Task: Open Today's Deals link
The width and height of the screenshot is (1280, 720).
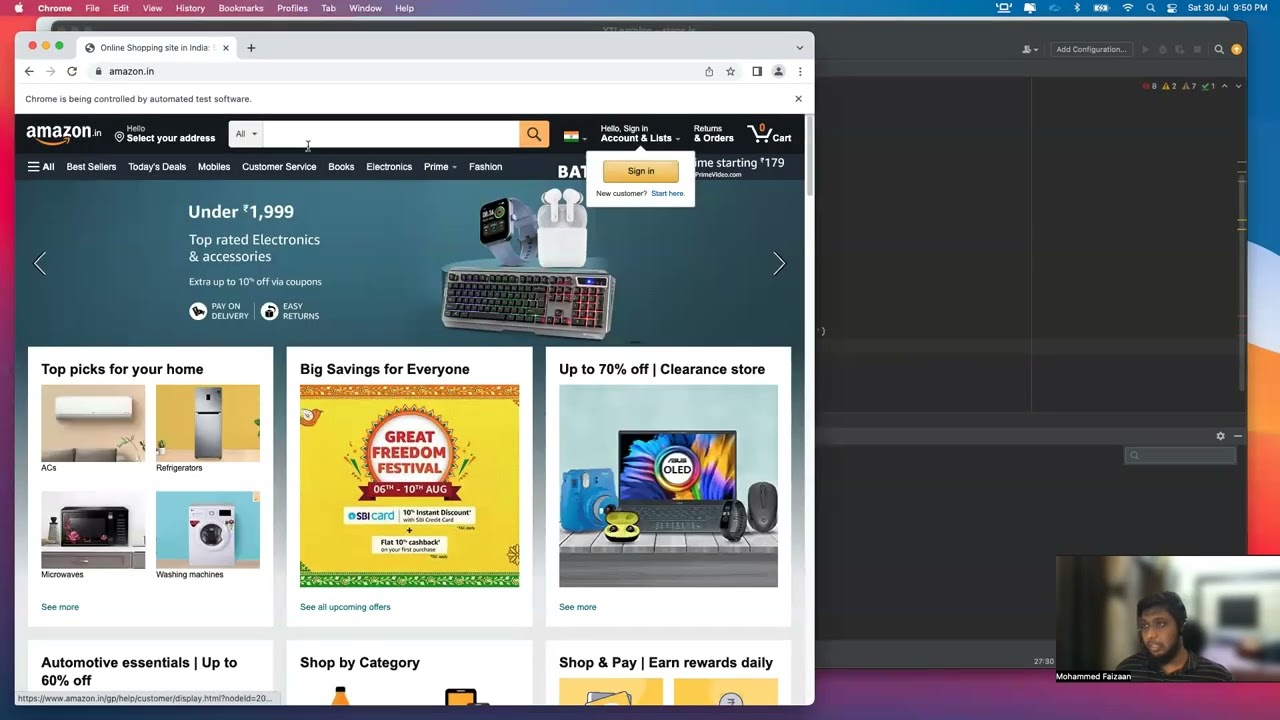Action: click(x=157, y=167)
